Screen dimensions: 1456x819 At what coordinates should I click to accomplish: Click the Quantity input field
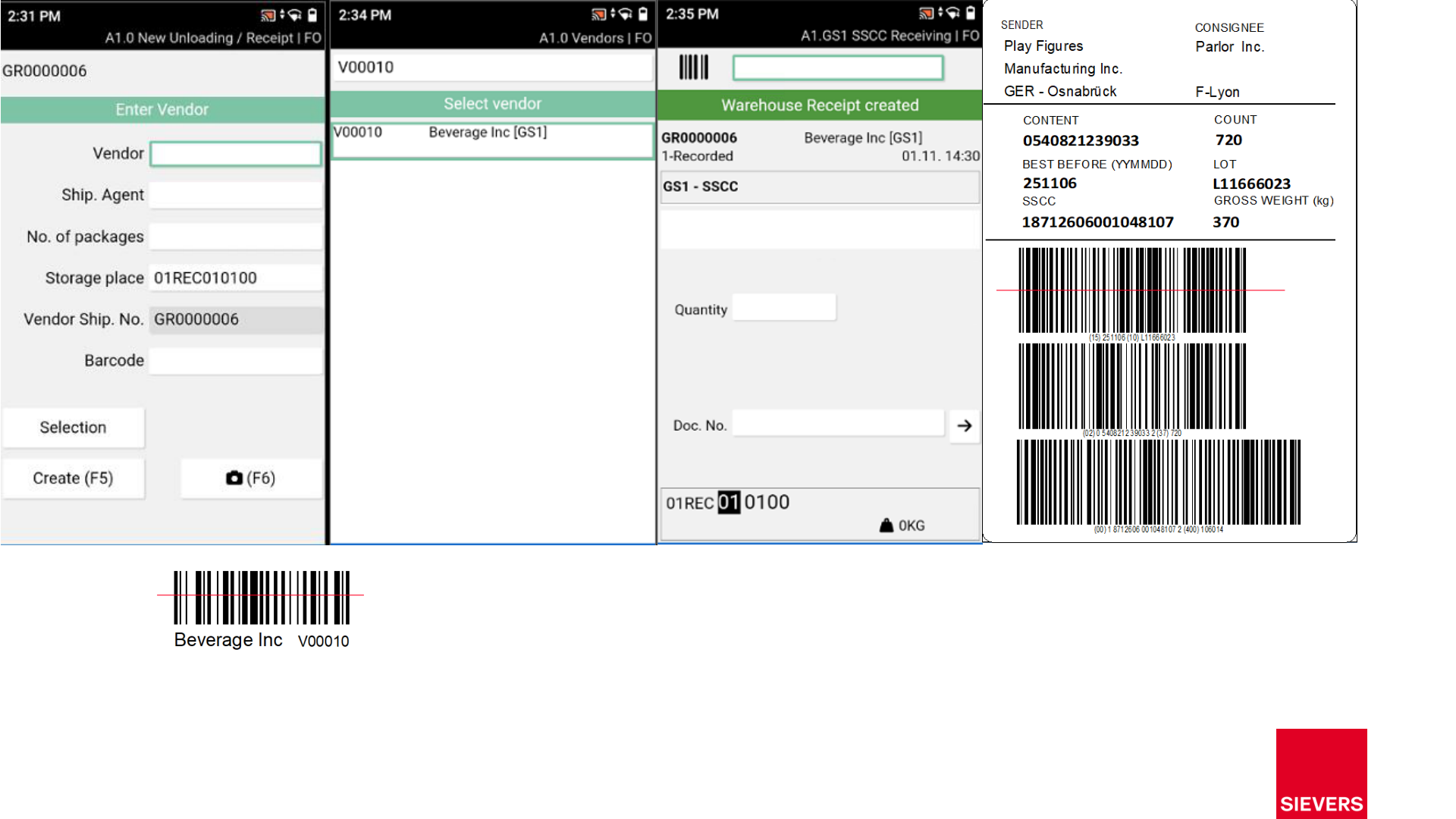784,308
